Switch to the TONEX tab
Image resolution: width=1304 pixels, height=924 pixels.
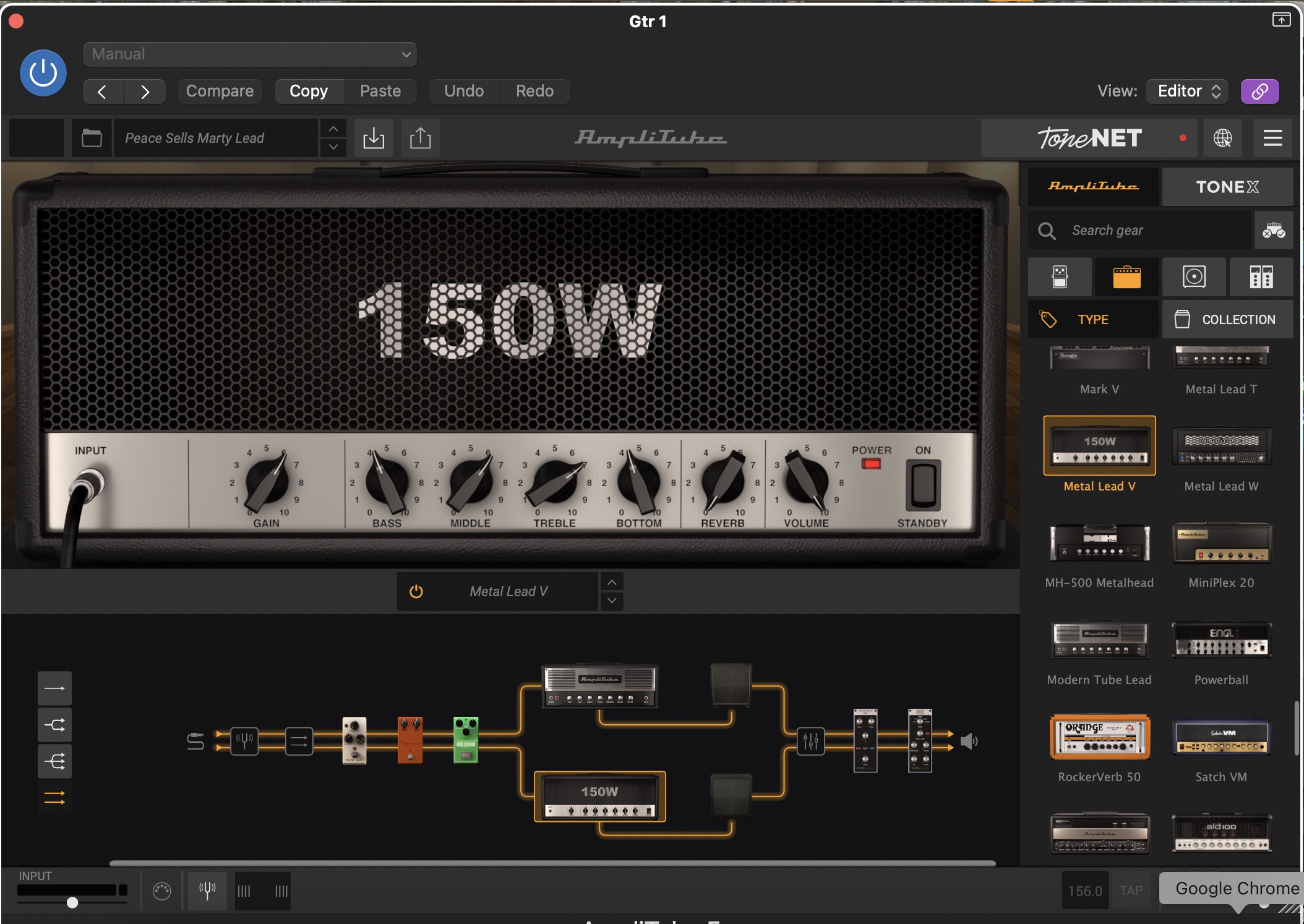1227,187
